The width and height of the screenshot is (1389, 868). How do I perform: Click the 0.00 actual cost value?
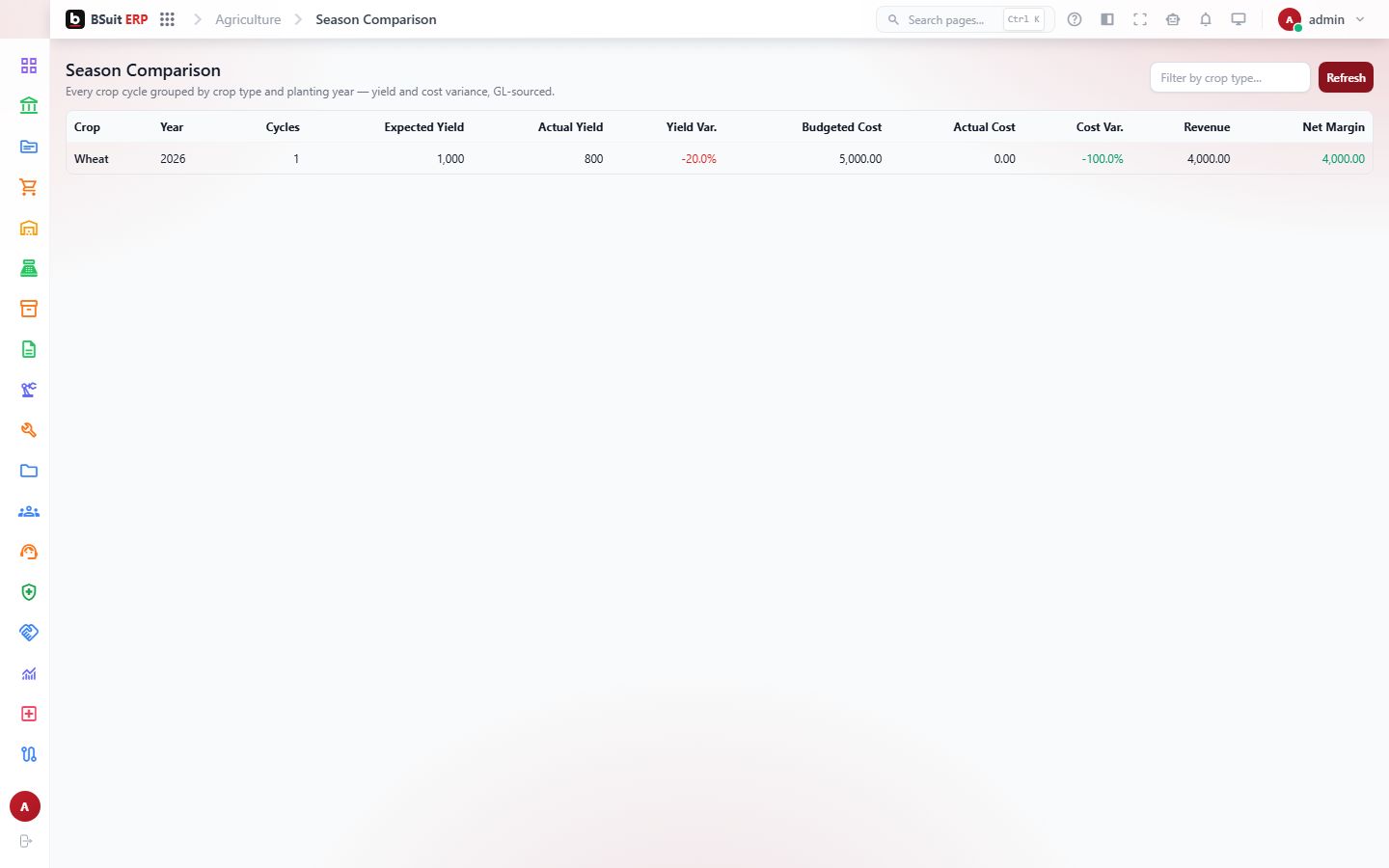tap(1005, 159)
